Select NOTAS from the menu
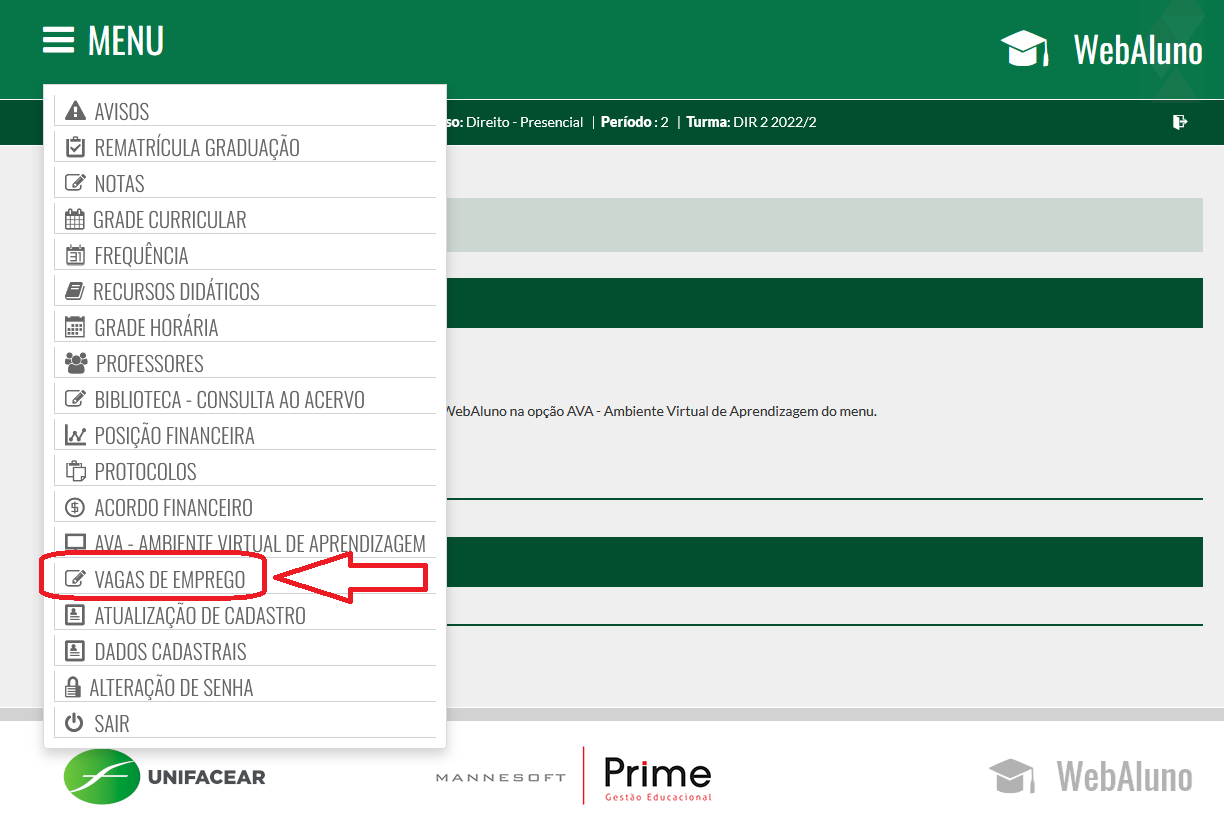Viewport: 1224px width, 816px height. pyautogui.click(x=119, y=184)
